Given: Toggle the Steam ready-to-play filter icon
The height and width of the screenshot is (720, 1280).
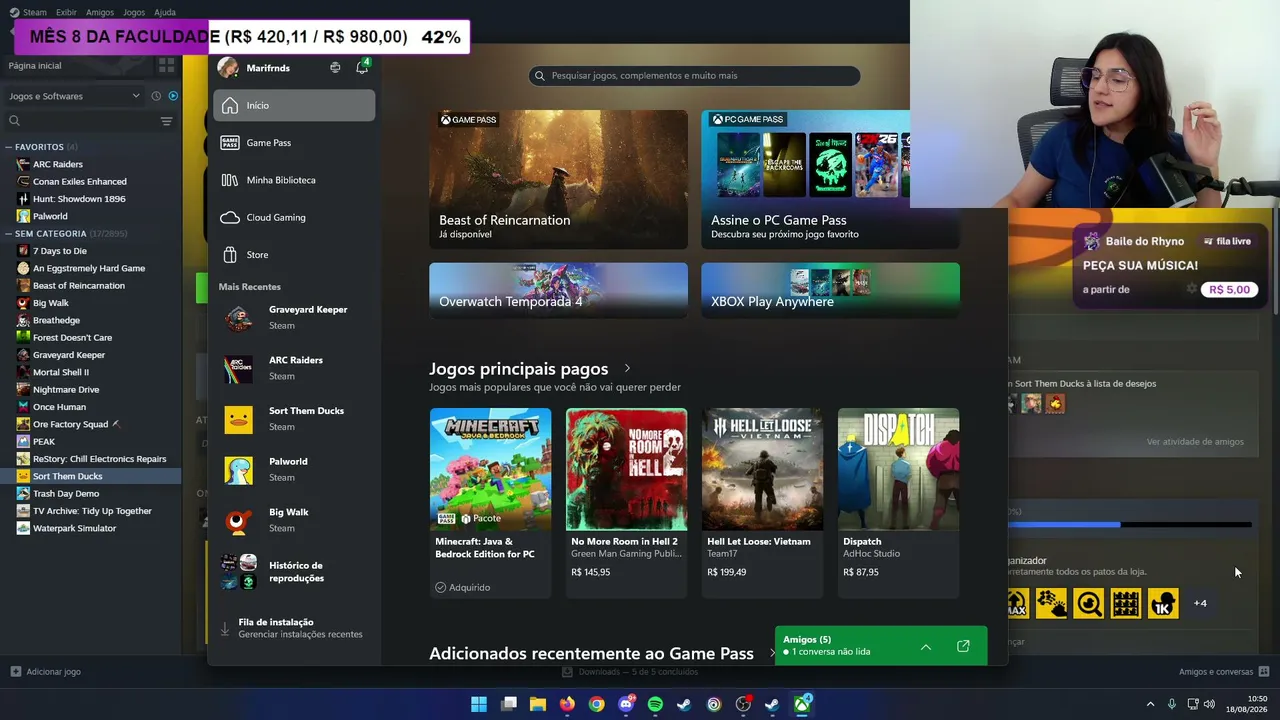Looking at the screenshot, I should (173, 96).
